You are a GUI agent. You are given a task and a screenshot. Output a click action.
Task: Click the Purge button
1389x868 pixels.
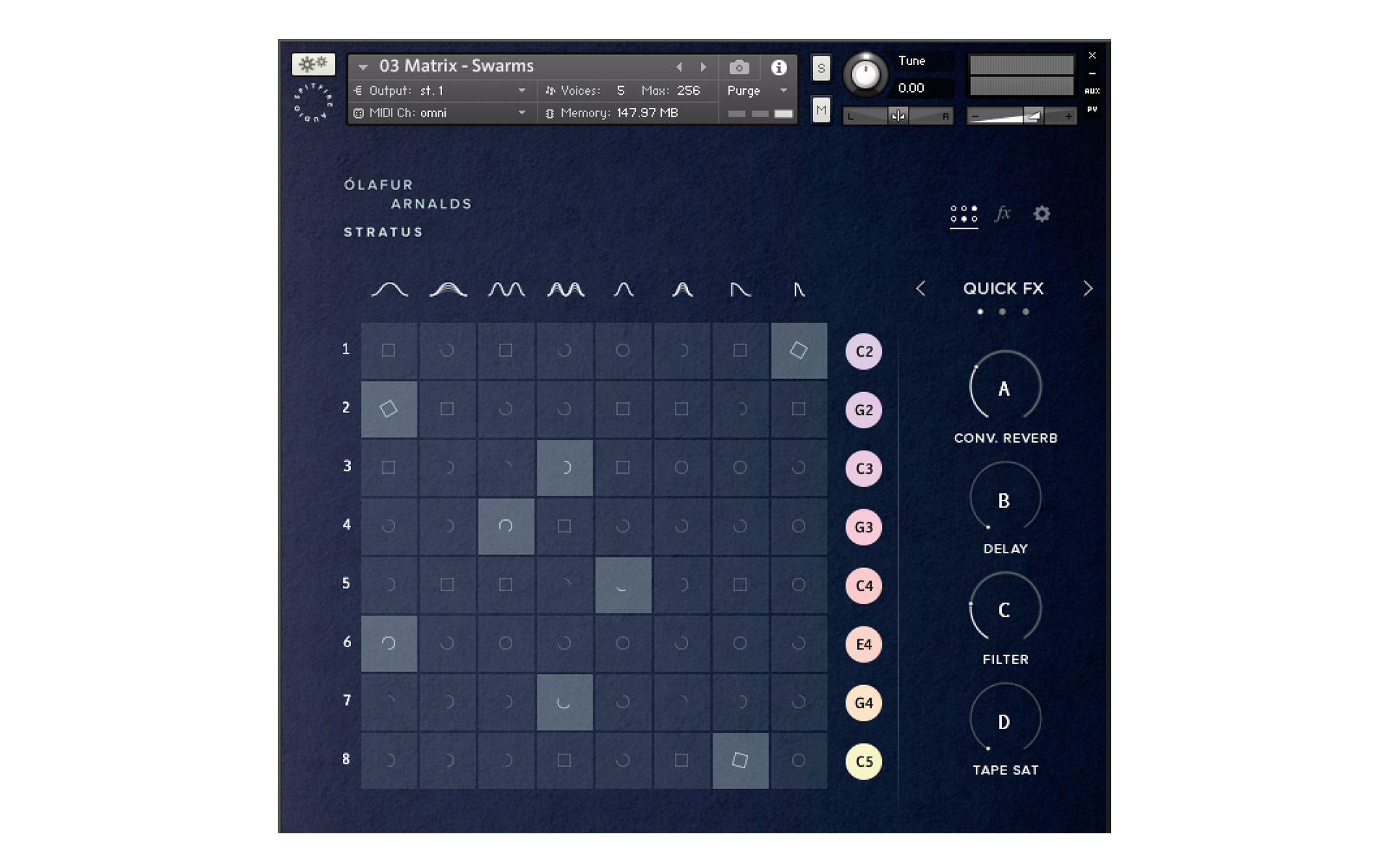point(742,90)
